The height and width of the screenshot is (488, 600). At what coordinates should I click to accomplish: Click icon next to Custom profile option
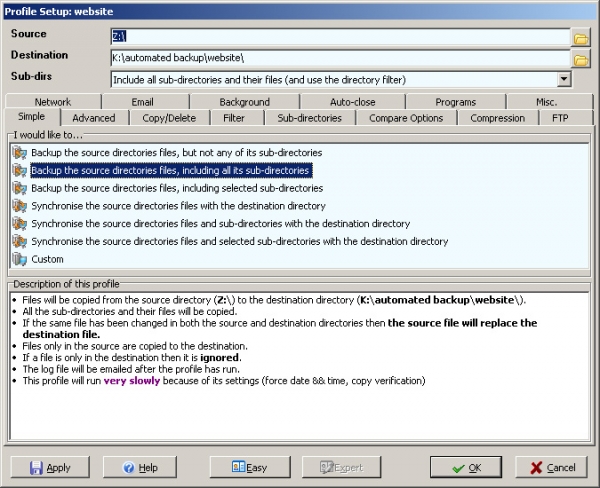(x=19, y=259)
